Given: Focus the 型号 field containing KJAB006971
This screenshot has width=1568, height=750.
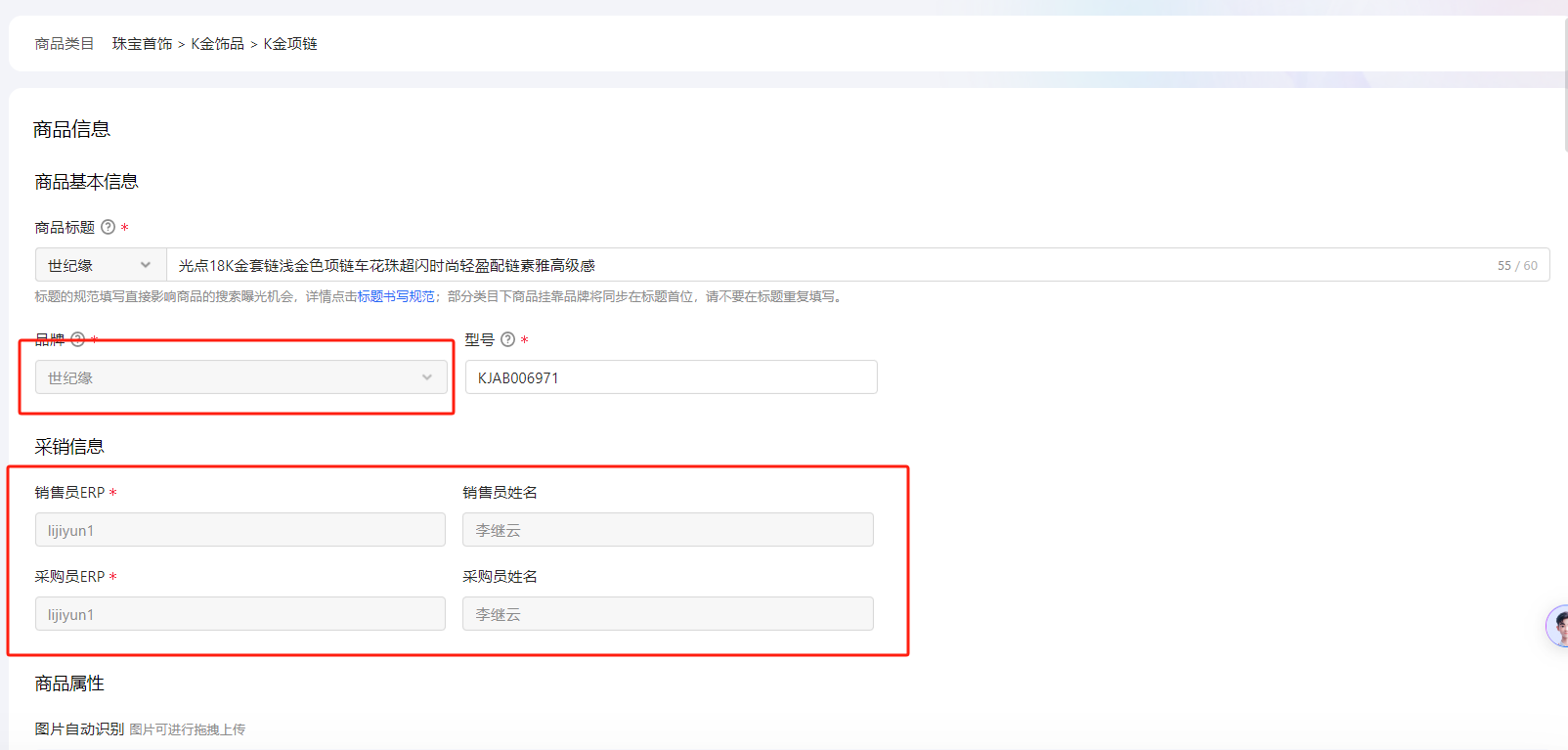Looking at the screenshot, I should 671,377.
